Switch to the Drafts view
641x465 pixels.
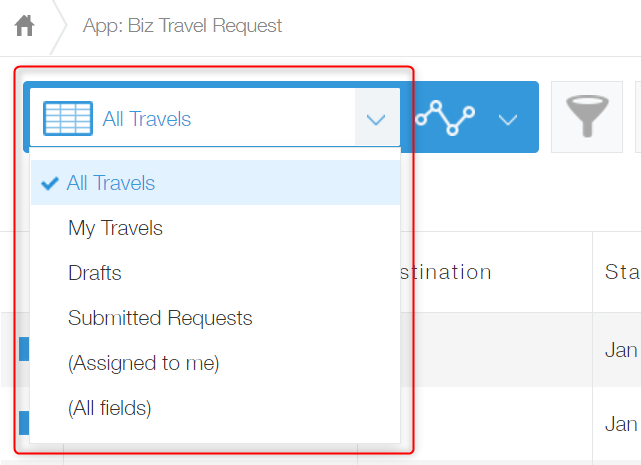tap(95, 273)
